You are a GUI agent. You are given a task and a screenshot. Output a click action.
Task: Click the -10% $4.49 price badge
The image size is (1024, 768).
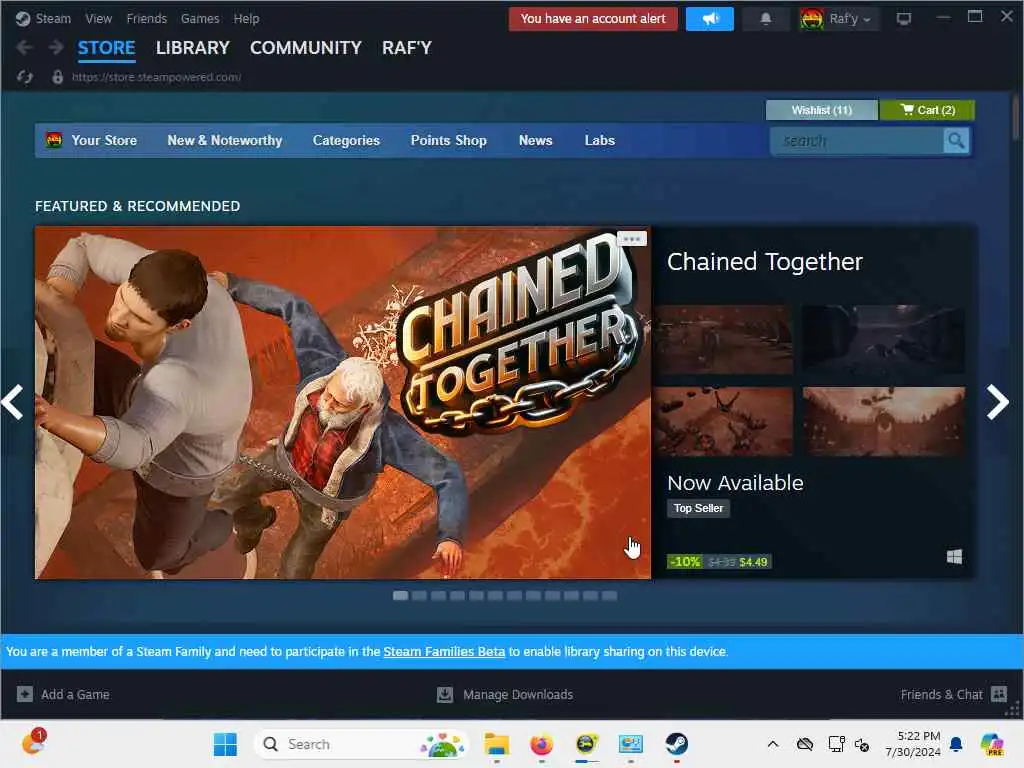pyautogui.click(x=719, y=562)
